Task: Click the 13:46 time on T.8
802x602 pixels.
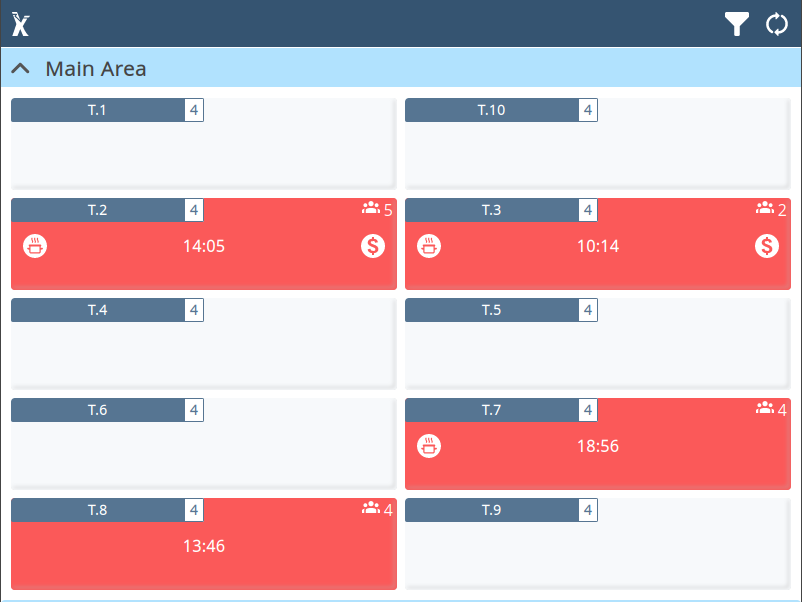Action: click(x=204, y=546)
